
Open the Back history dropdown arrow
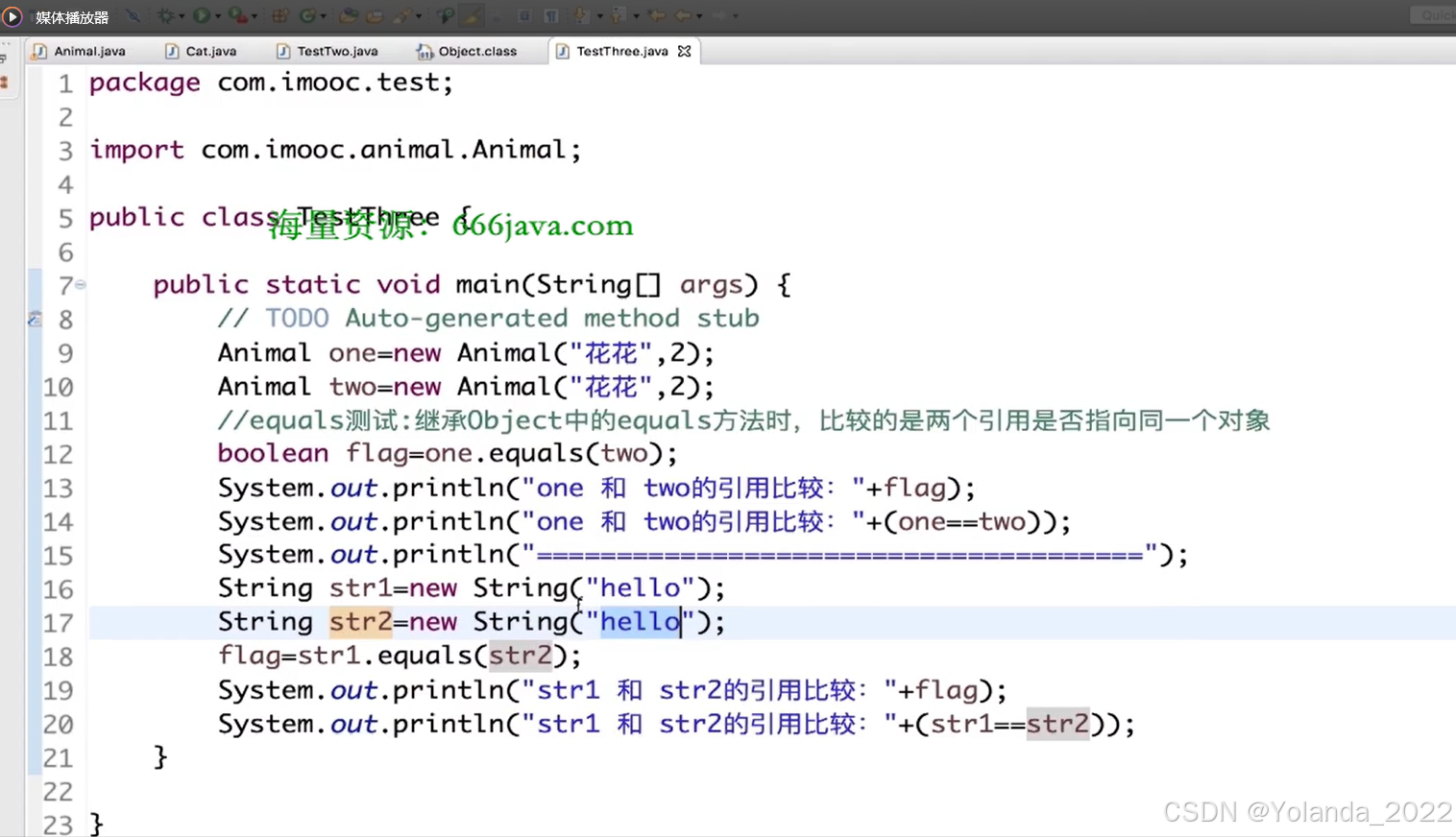(x=699, y=16)
